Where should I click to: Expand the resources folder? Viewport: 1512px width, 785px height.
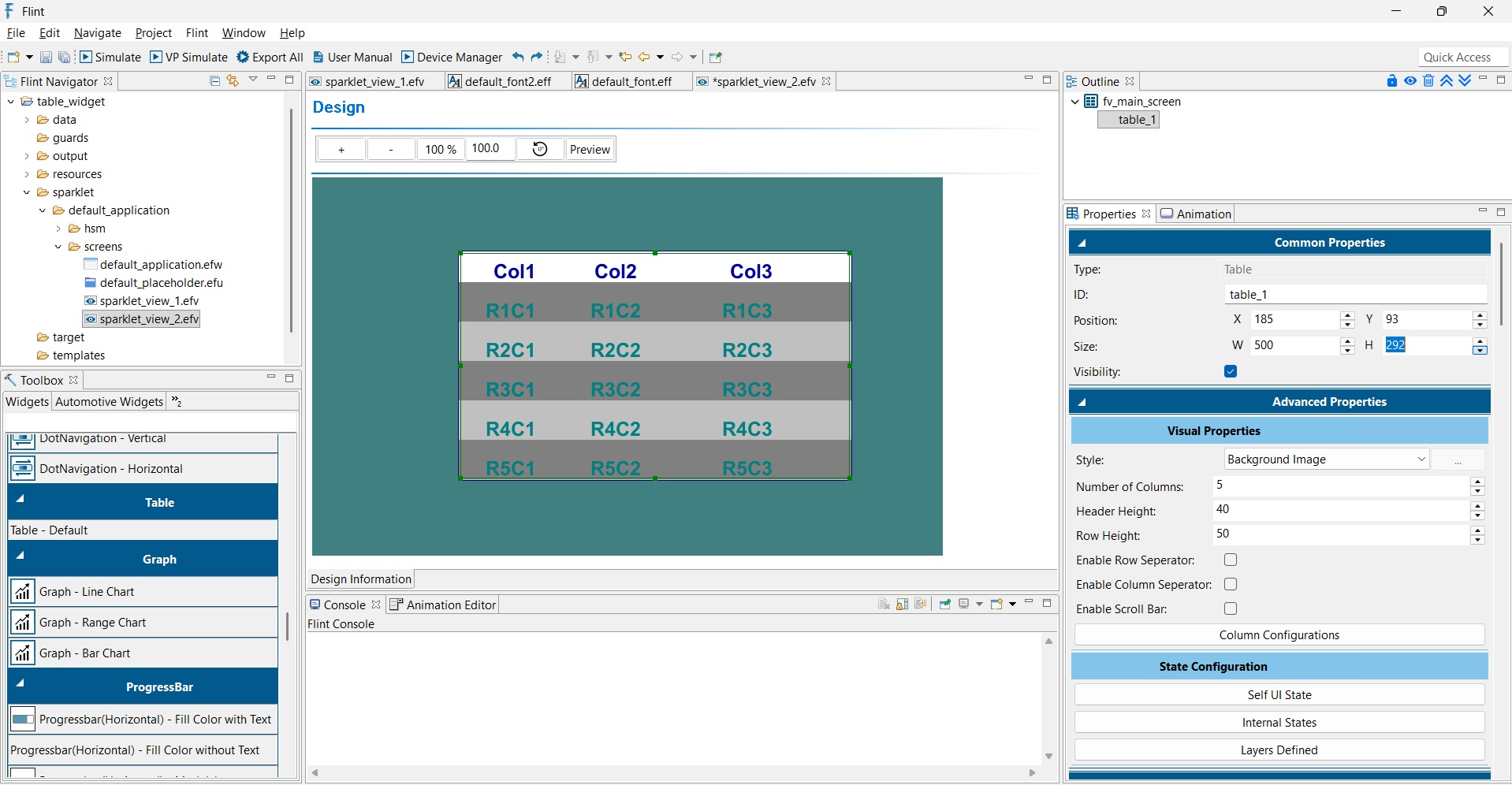pos(27,174)
